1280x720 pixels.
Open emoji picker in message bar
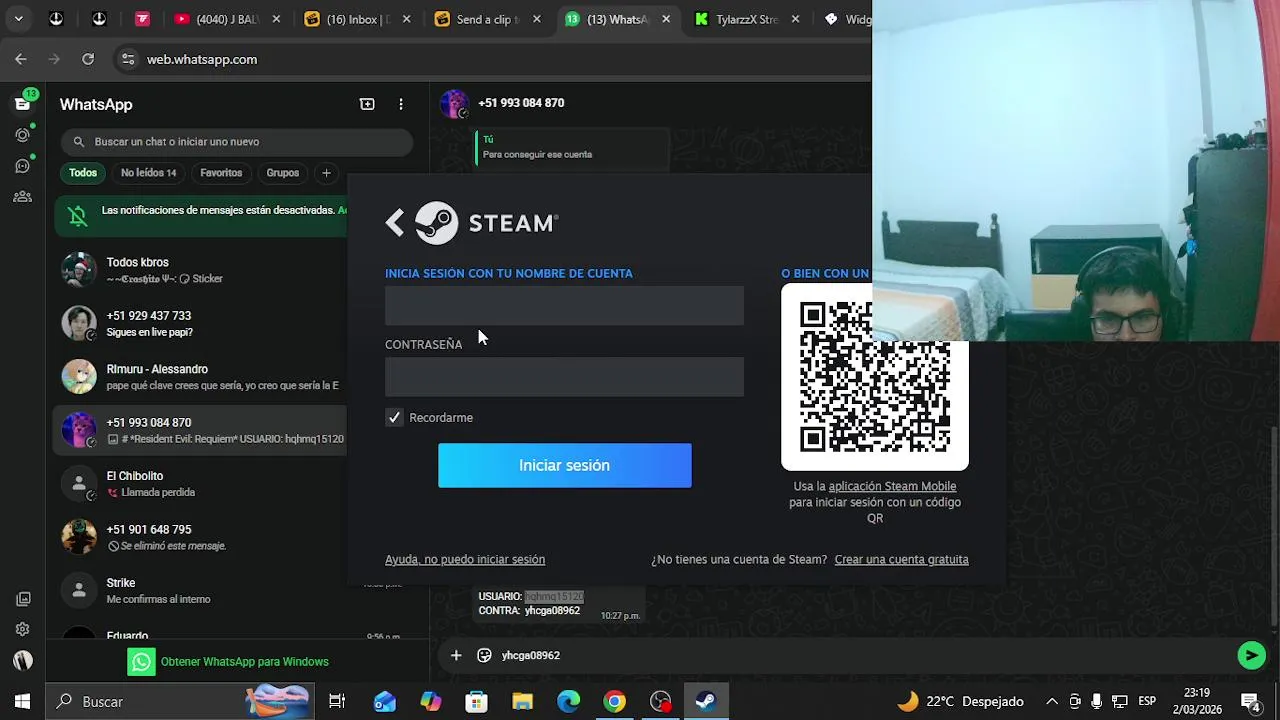pos(484,655)
